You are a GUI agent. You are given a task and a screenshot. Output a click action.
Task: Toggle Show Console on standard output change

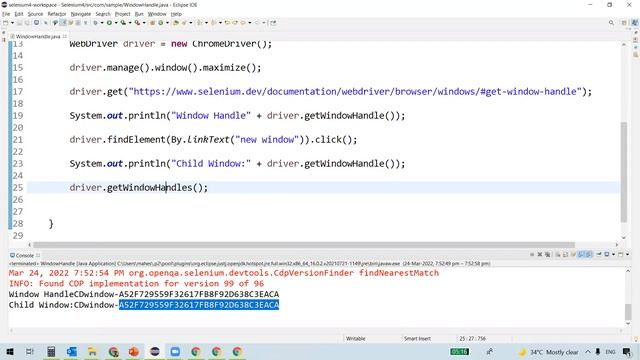(x=580, y=254)
